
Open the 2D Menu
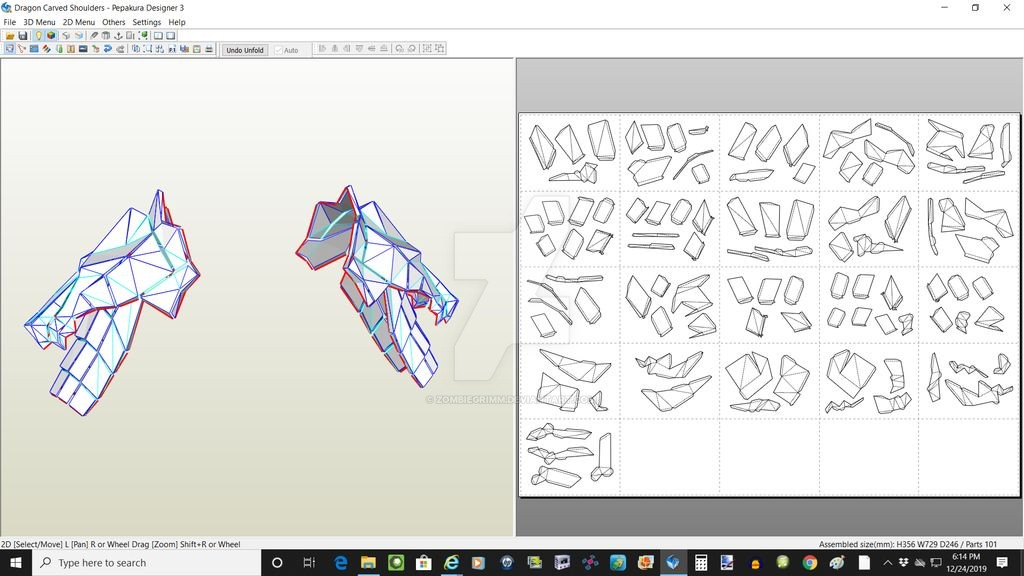point(78,22)
